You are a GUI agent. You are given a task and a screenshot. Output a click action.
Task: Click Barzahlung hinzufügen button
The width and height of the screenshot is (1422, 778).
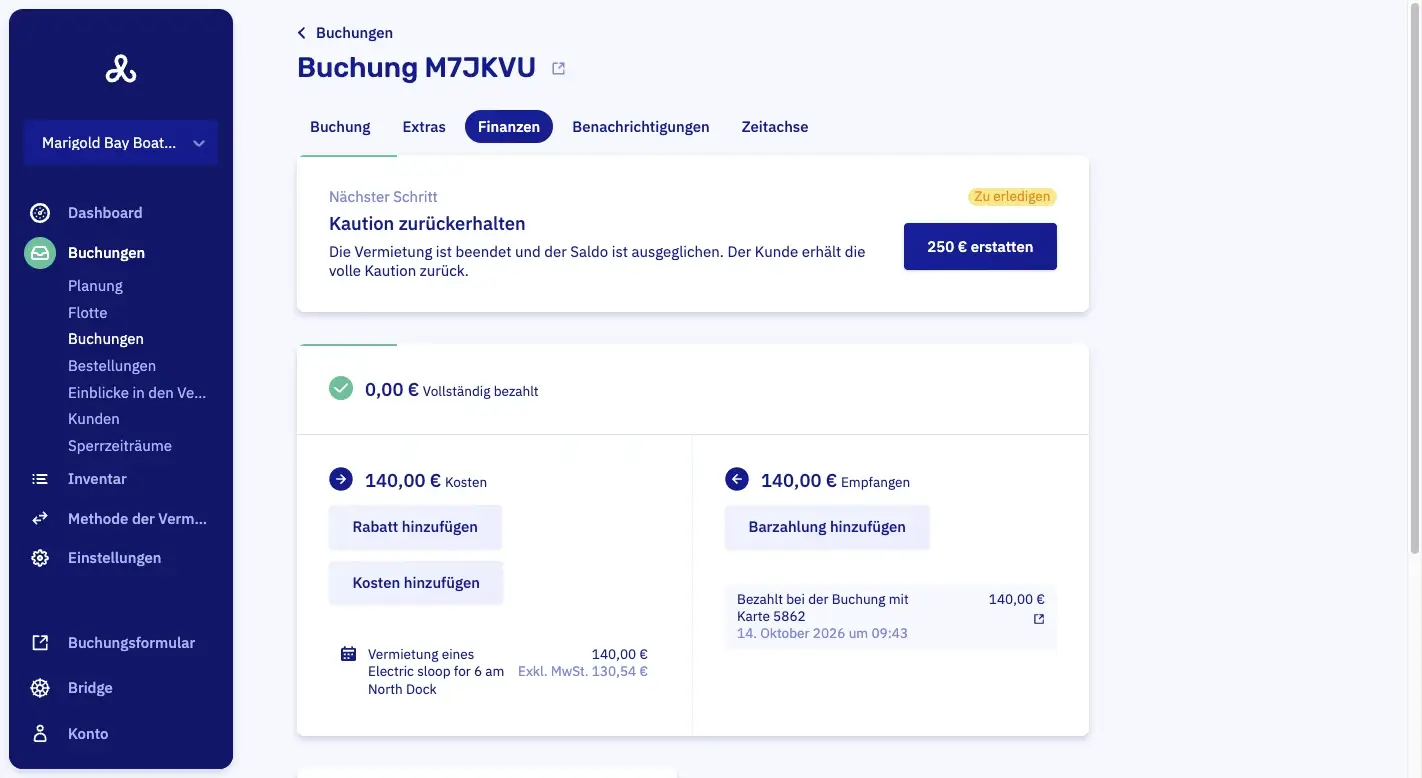pyautogui.click(x=827, y=527)
